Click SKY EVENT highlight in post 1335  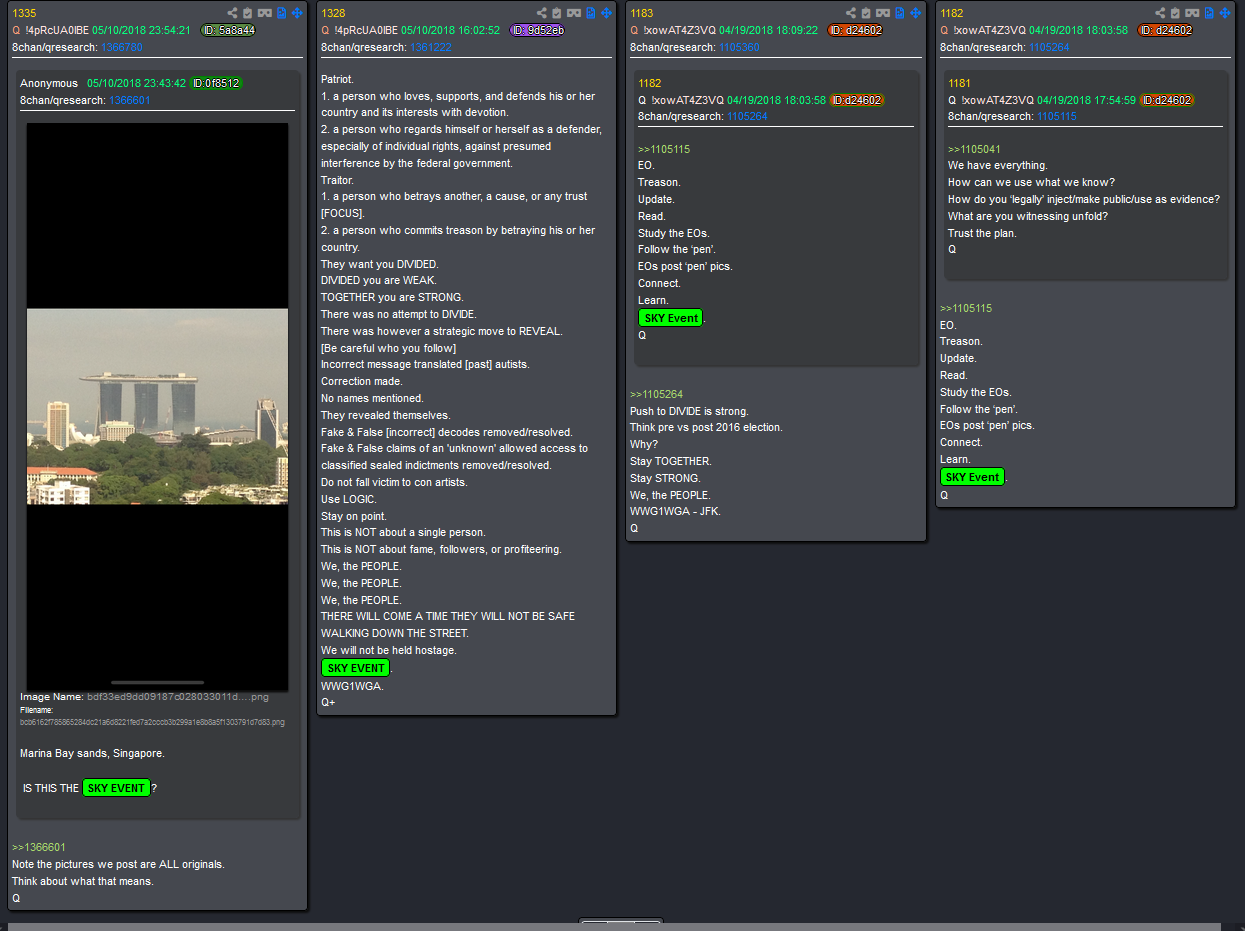116,788
